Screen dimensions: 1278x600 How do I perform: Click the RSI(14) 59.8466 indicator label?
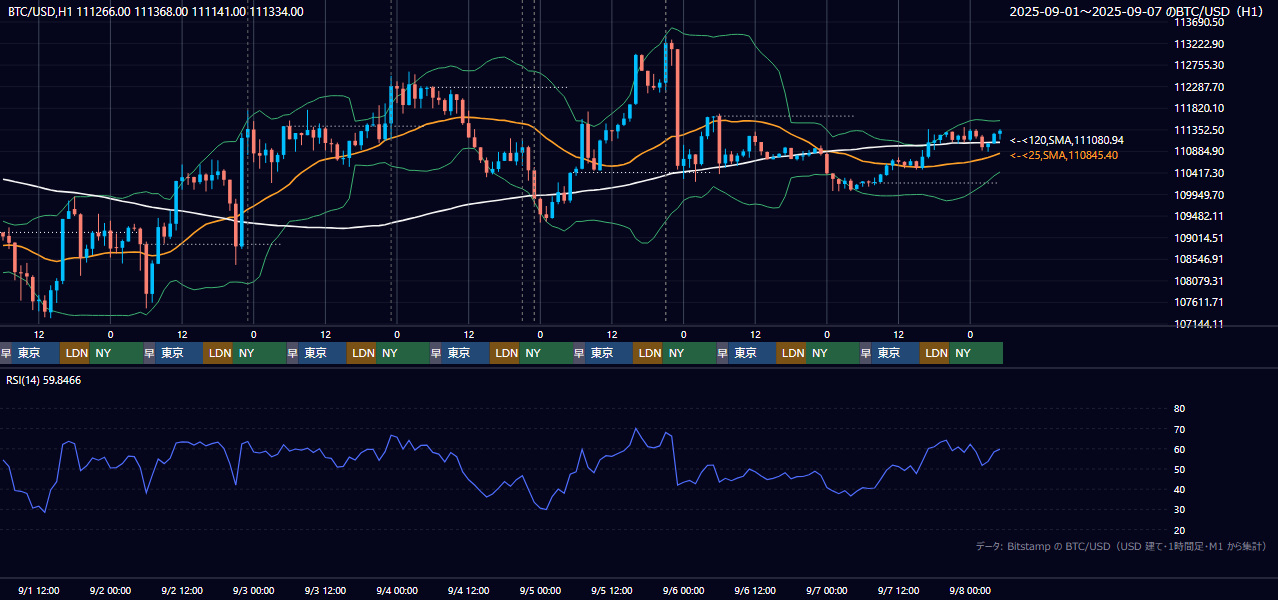click(x=44, y=381)
